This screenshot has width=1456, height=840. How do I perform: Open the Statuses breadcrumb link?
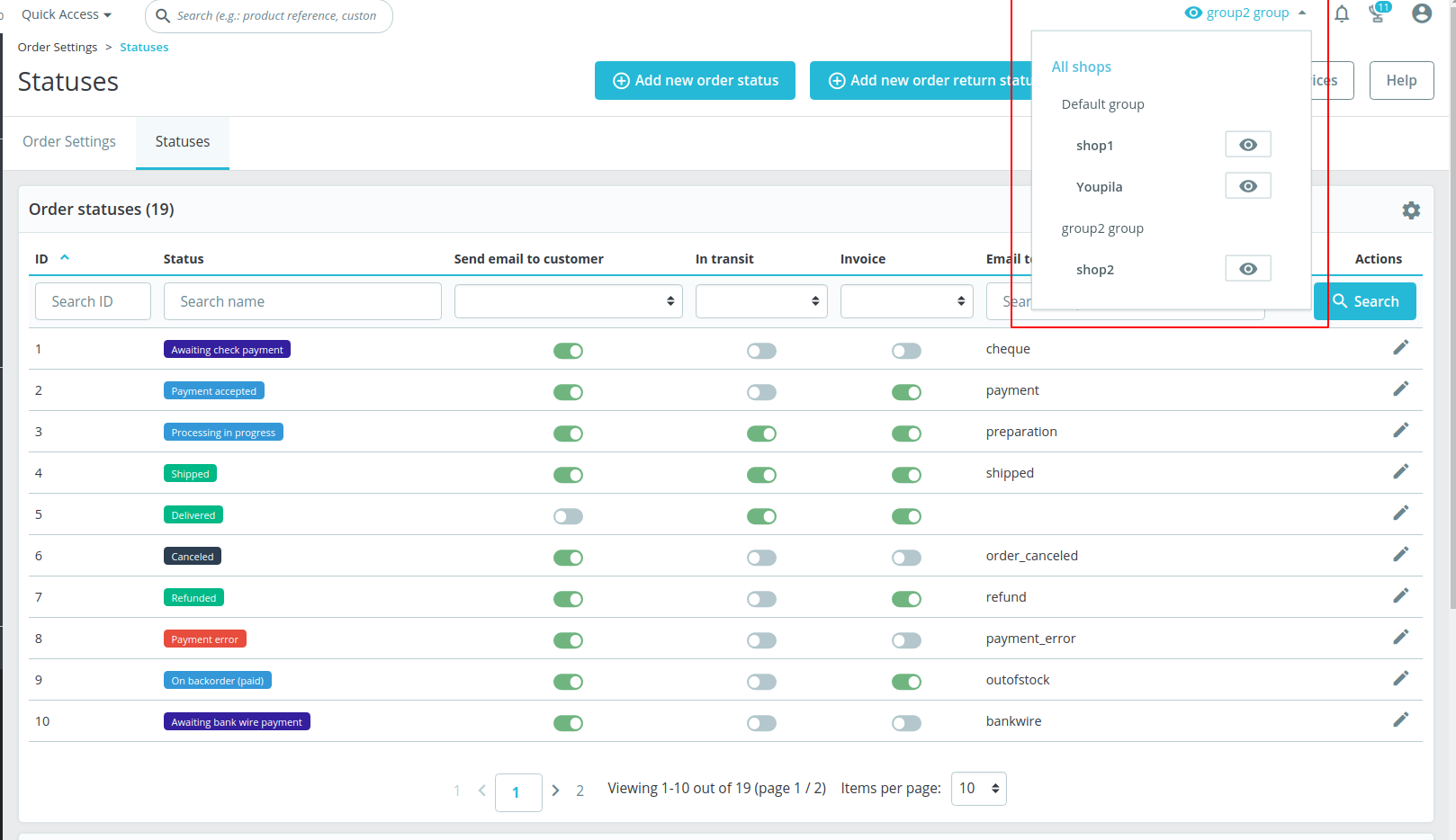click(144, 47)
